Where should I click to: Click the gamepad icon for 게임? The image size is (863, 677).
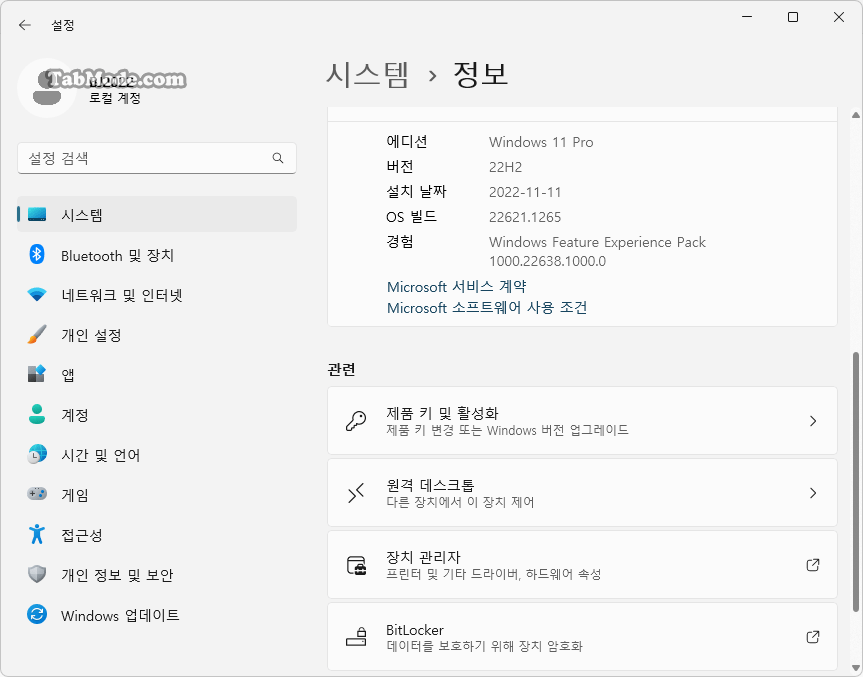[x=37, y=494]
